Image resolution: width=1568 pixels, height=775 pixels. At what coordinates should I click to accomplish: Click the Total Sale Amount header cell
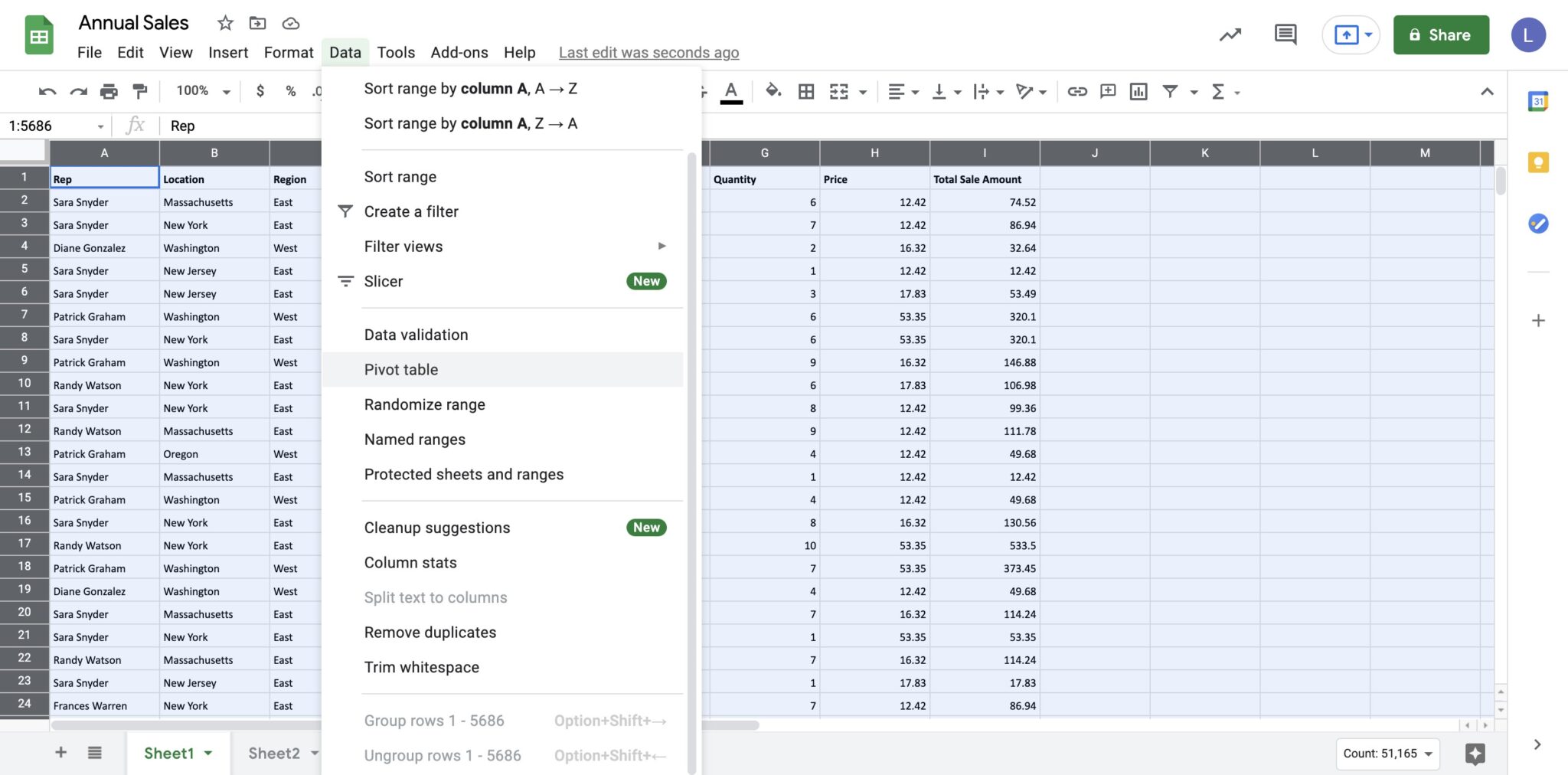click(x=985, y=179)
